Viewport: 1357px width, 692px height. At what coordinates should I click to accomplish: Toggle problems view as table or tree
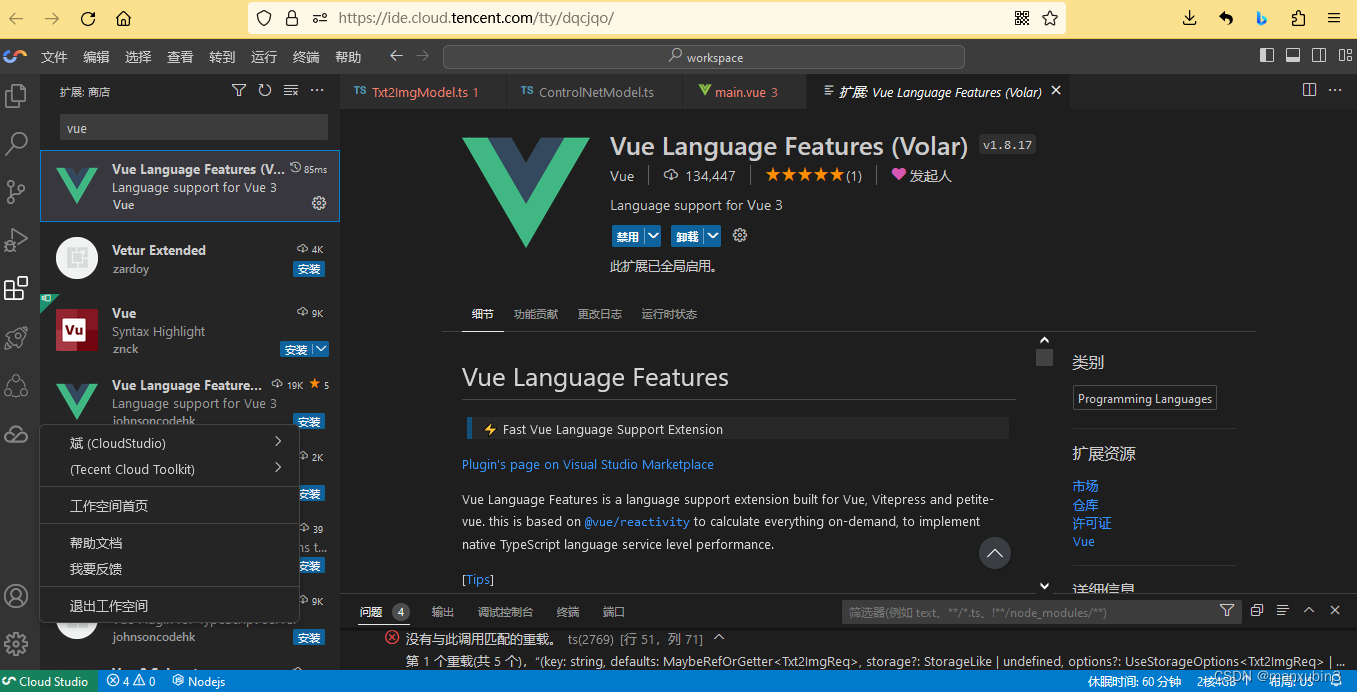(1283, 610)
